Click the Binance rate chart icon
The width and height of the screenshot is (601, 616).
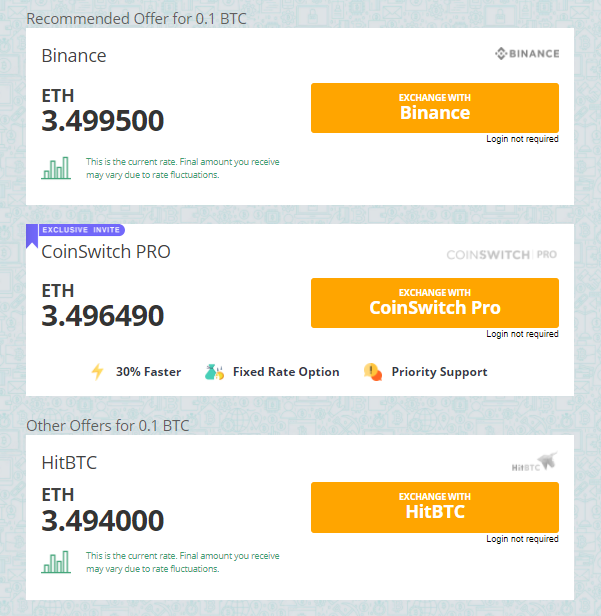point(56,167)
